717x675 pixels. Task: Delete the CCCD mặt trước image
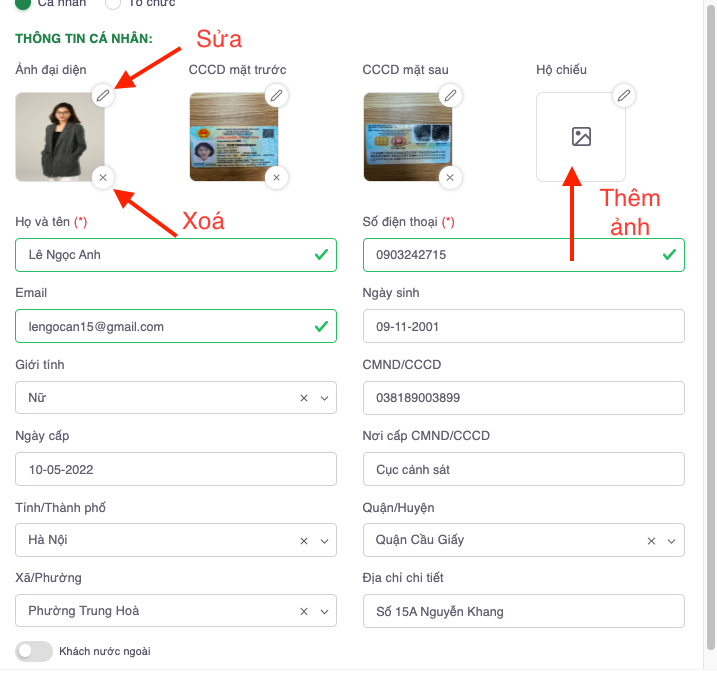(277, 178)
